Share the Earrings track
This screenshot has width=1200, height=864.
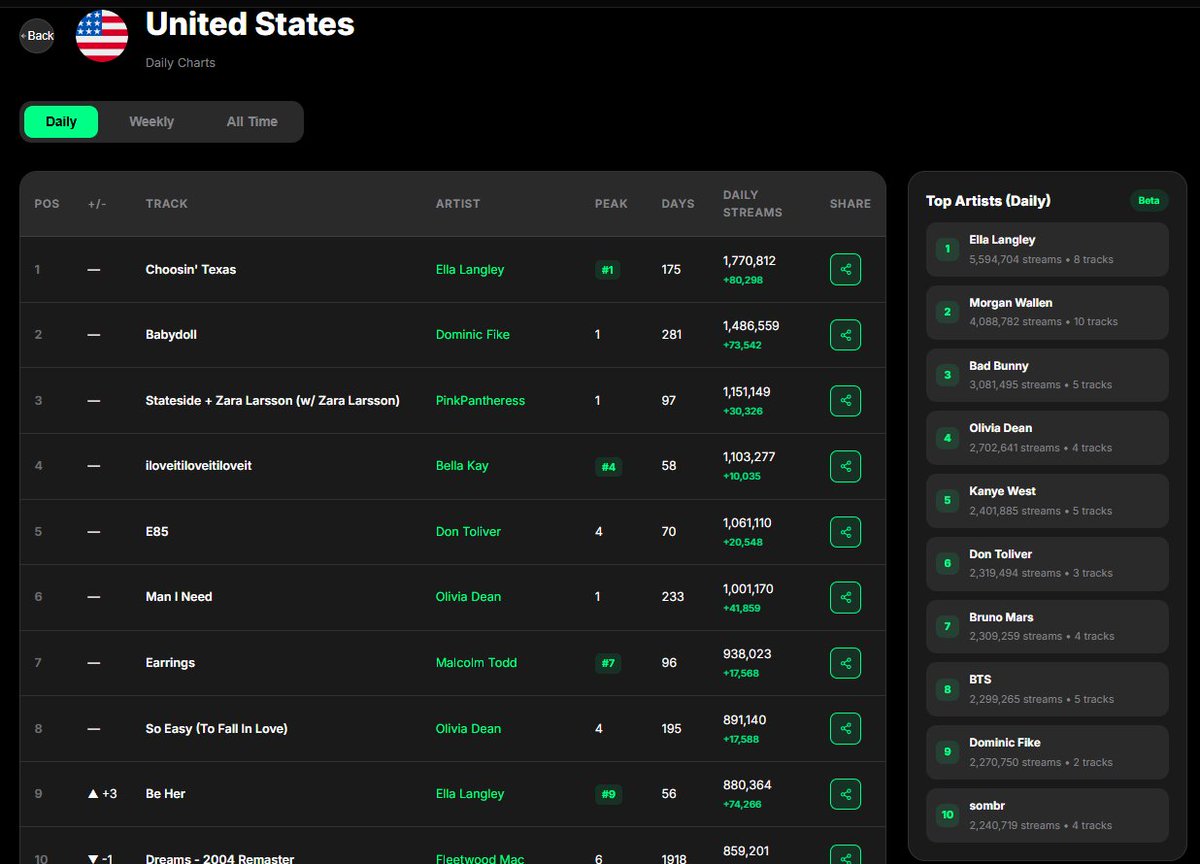(x=845, y=663)
